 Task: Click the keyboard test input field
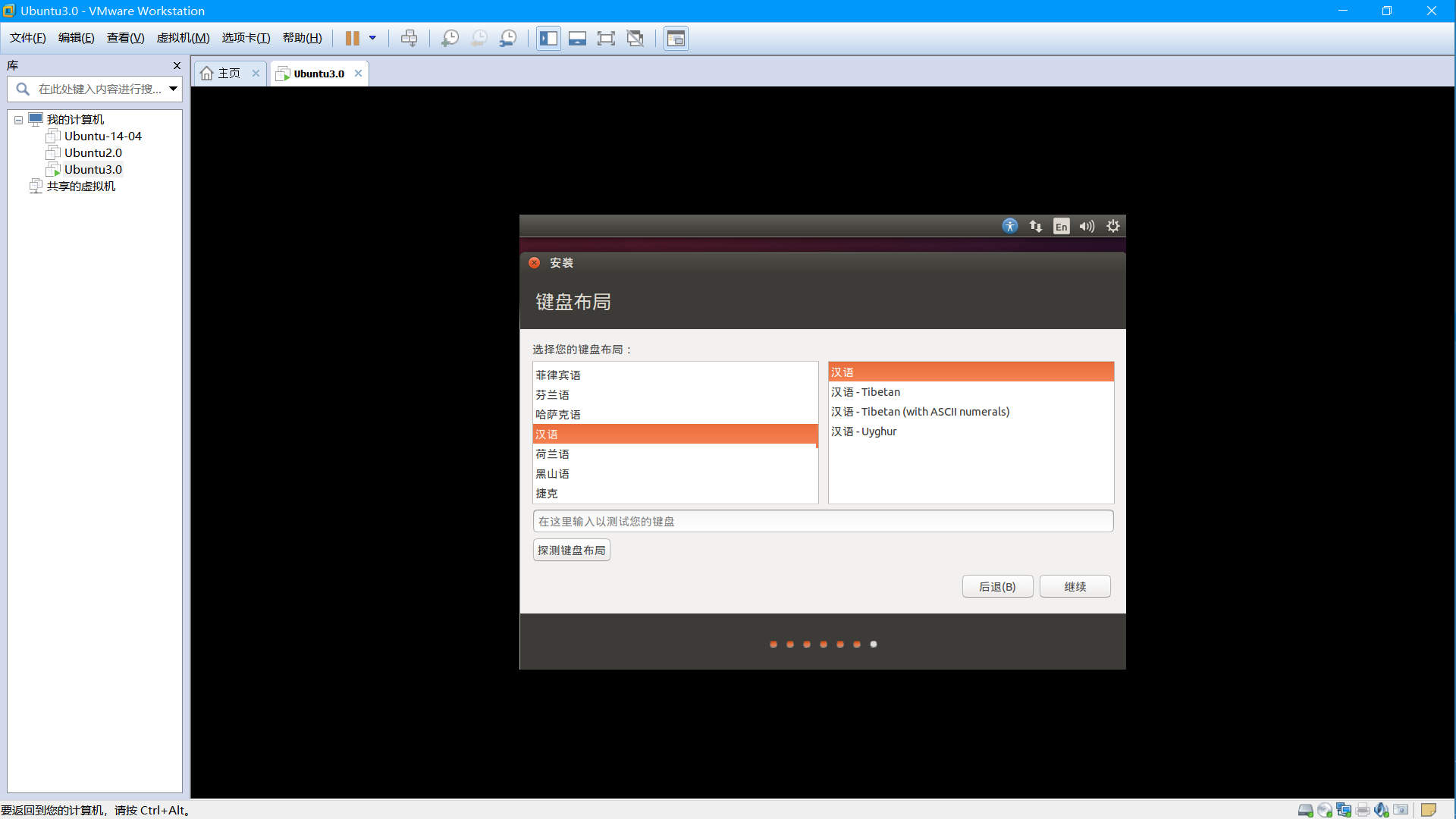click(x=823, y=521)
